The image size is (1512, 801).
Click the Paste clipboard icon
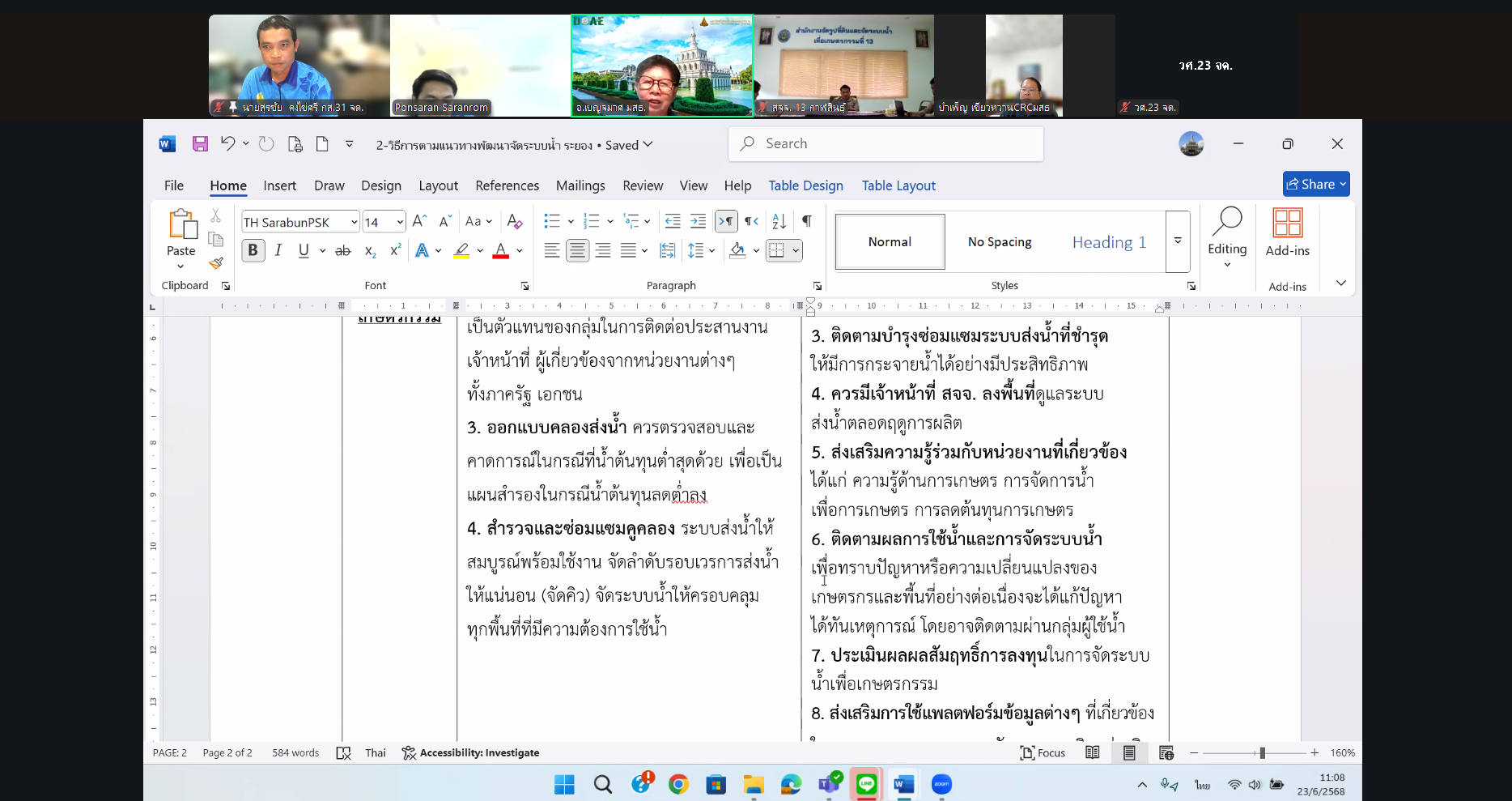pos(181,224)
